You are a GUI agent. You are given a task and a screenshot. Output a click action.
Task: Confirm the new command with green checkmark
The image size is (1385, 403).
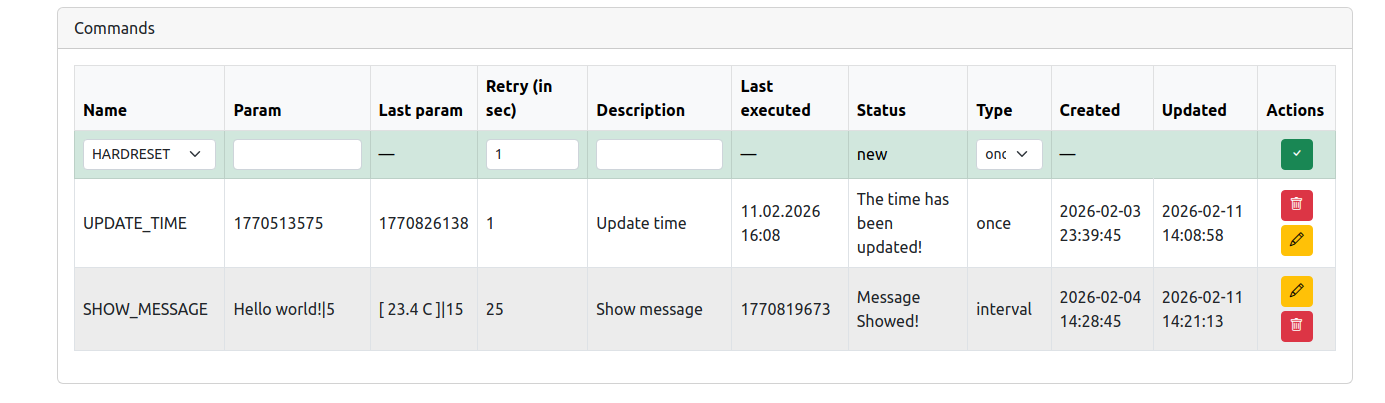(x=1296, y=154)
